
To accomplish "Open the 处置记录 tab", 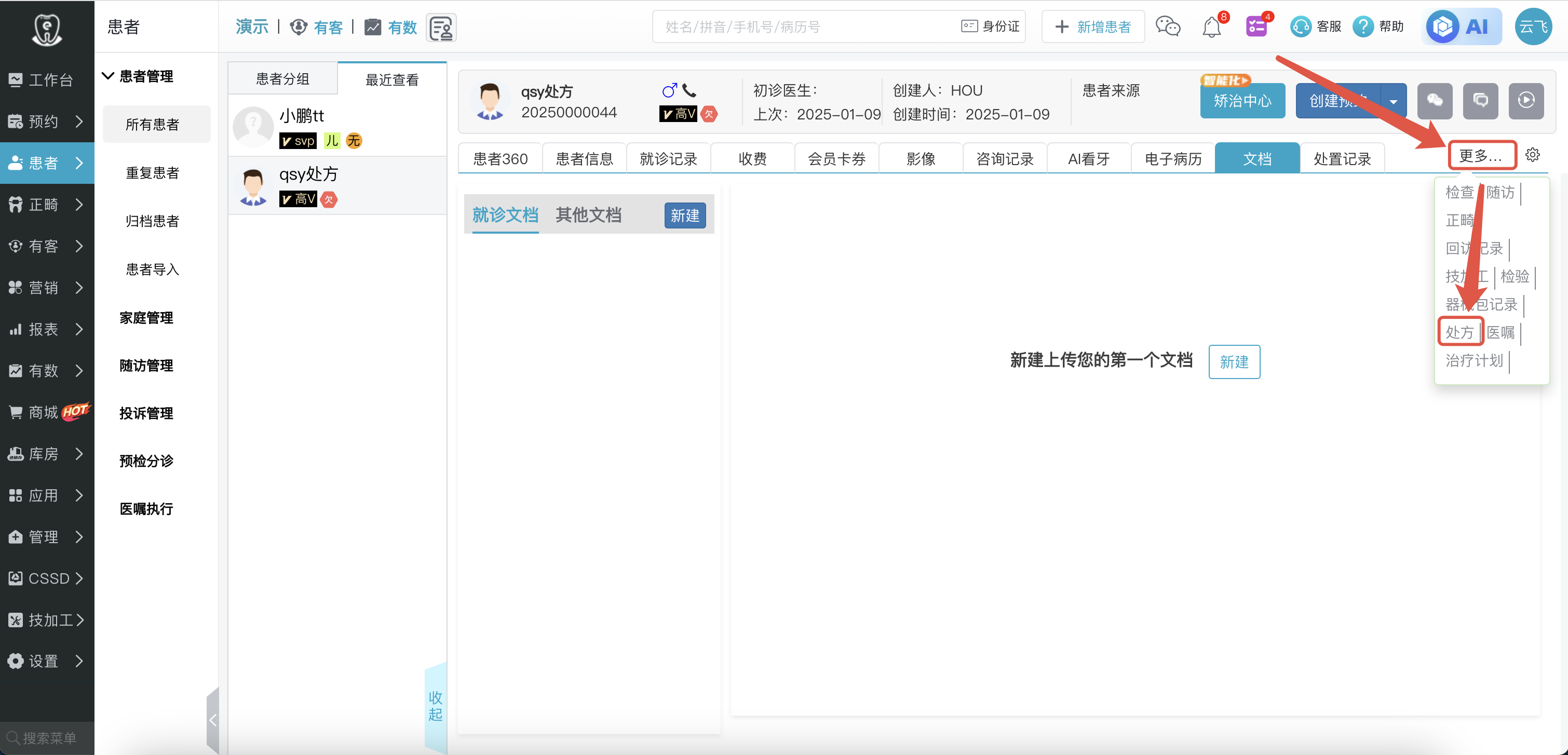I will [1342, 158].
